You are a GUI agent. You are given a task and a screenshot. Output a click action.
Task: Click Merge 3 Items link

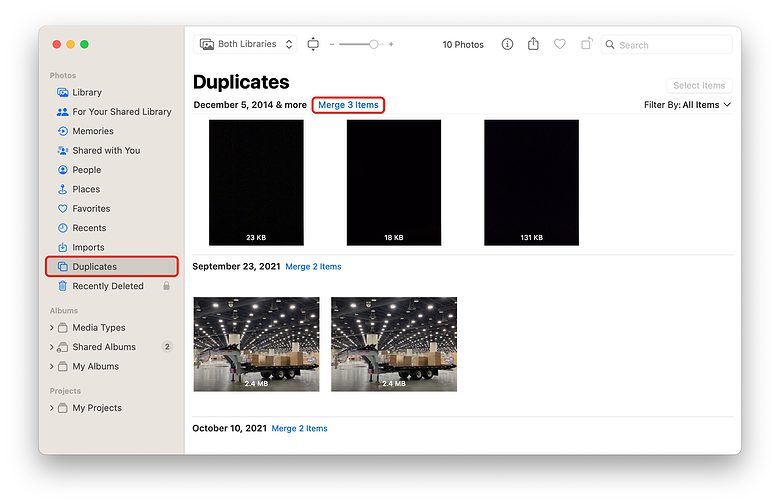[348, 105]
